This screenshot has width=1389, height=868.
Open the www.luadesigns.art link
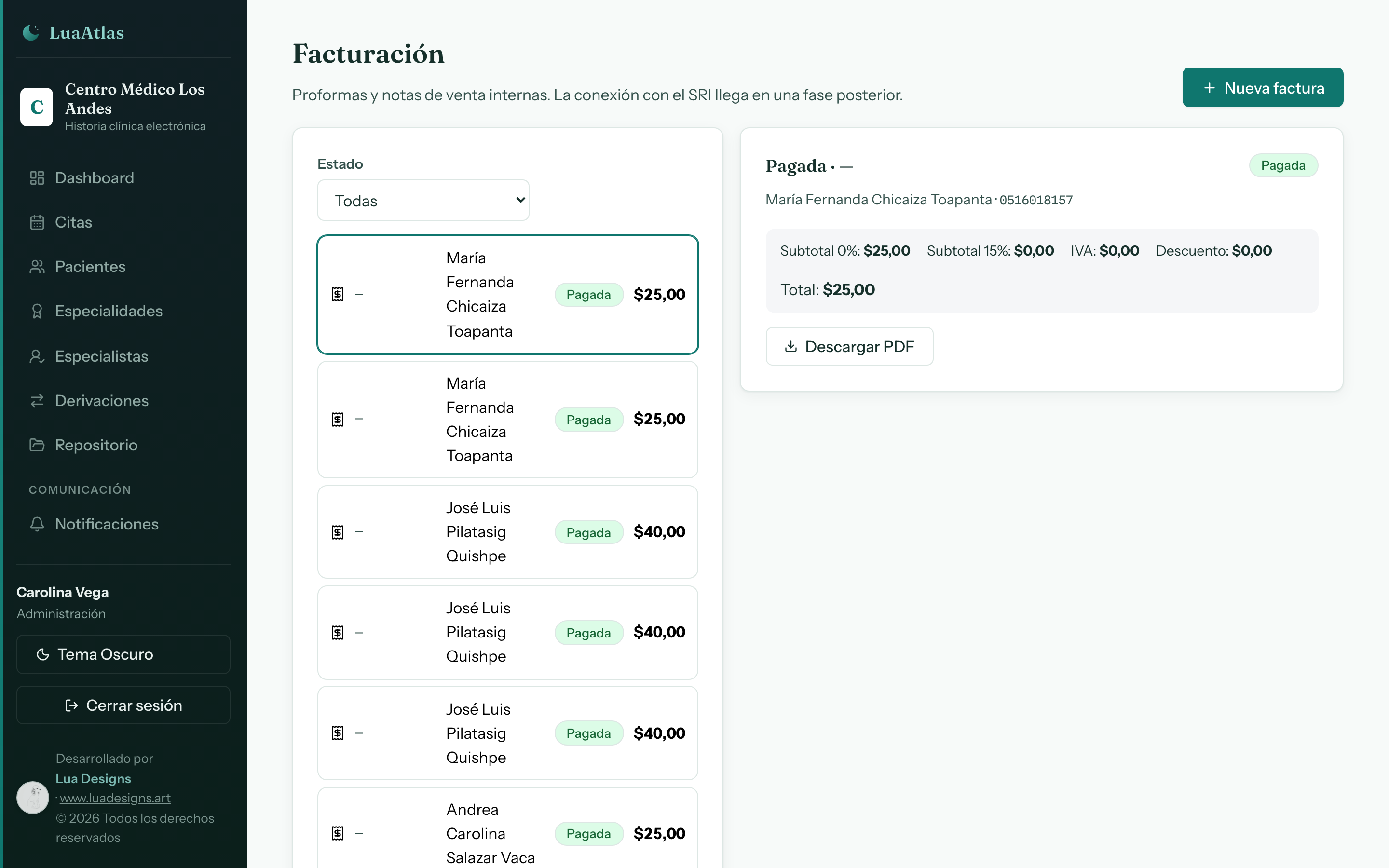(x=115, y=798)
